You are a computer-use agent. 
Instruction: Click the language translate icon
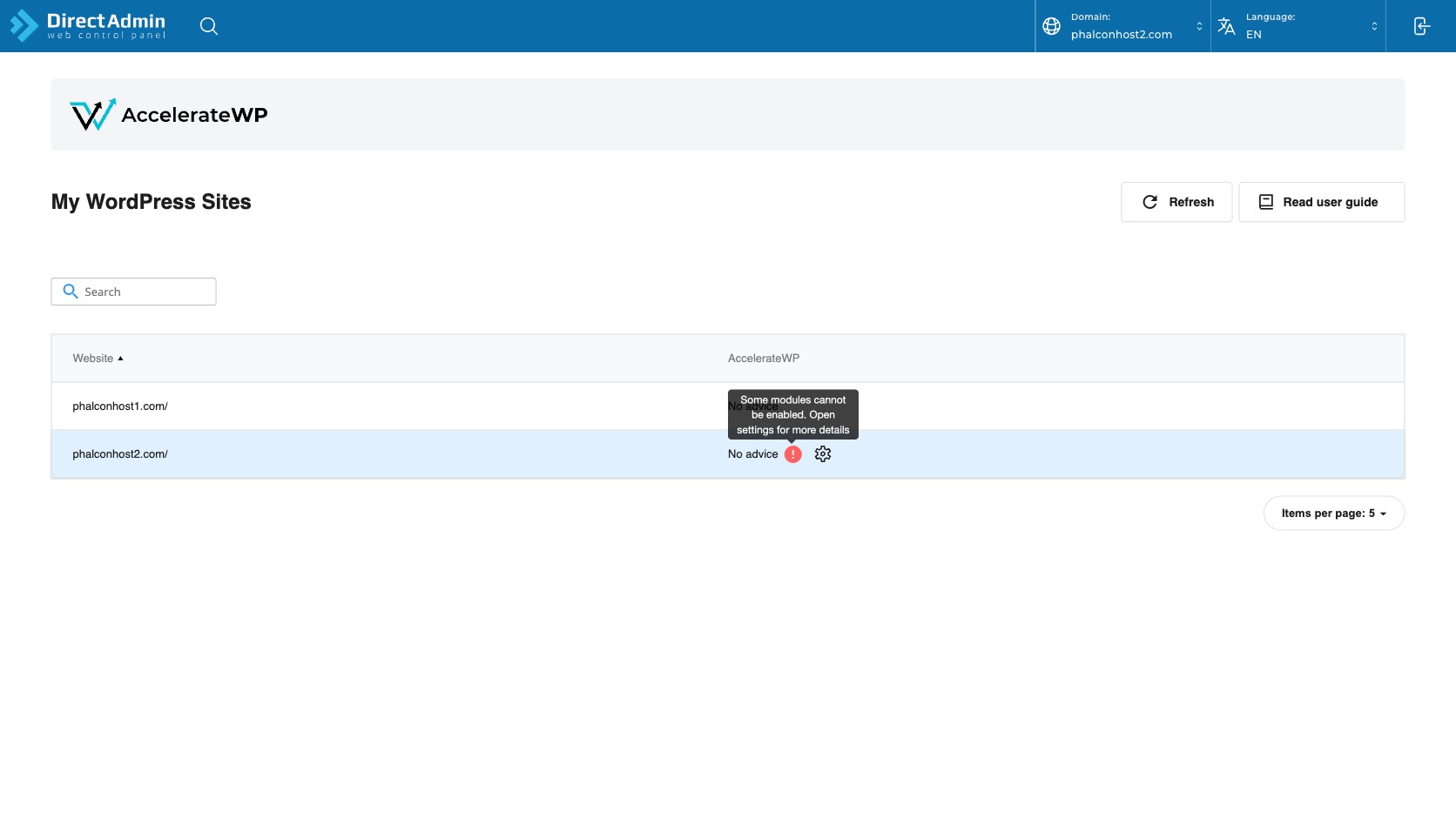pos(1226,26)
